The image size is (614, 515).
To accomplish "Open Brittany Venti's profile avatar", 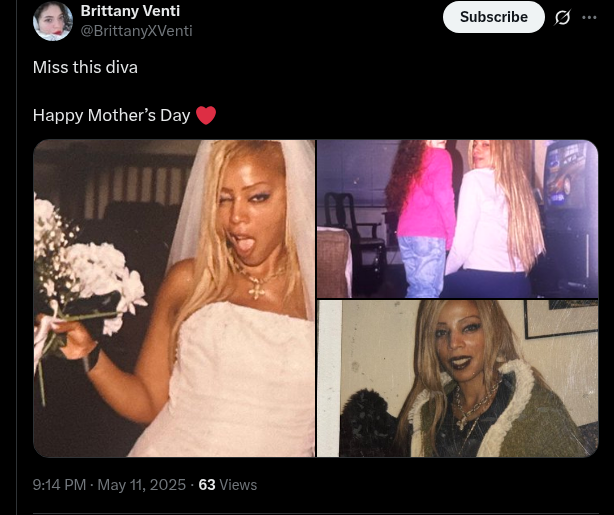I will tap(53, 21).
